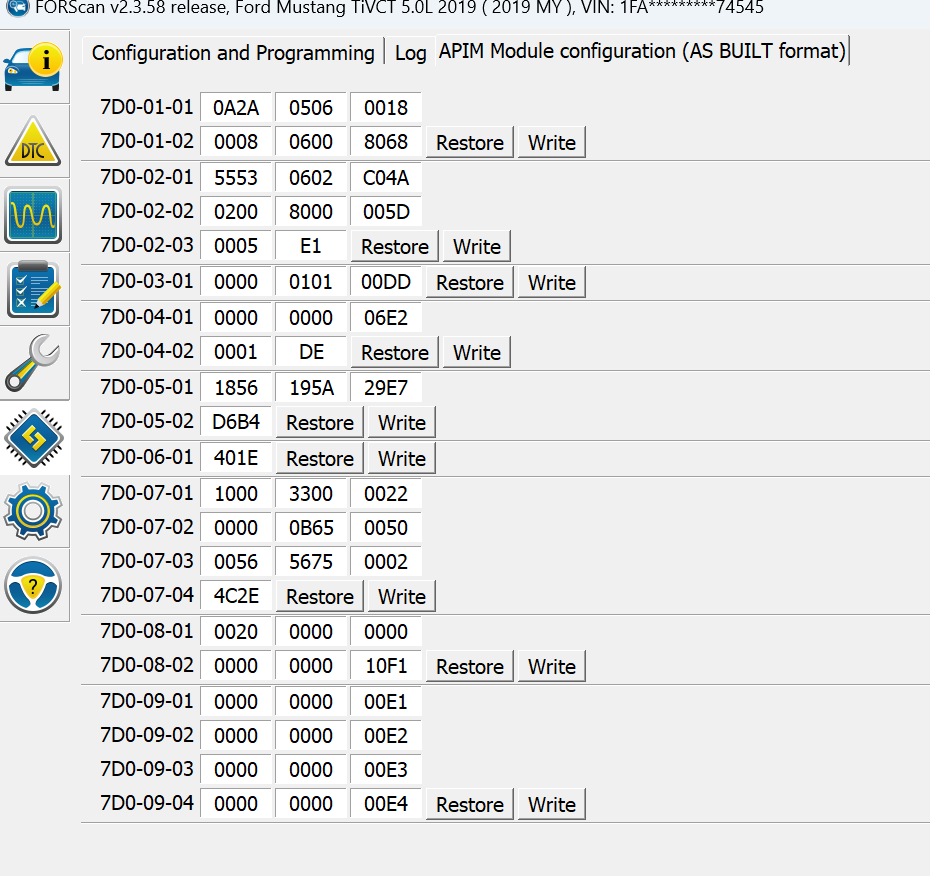Screen dimensions: 930x876
Task: Edit the 4C2E field in row 7D0-07-04
Action: (236, 595)
